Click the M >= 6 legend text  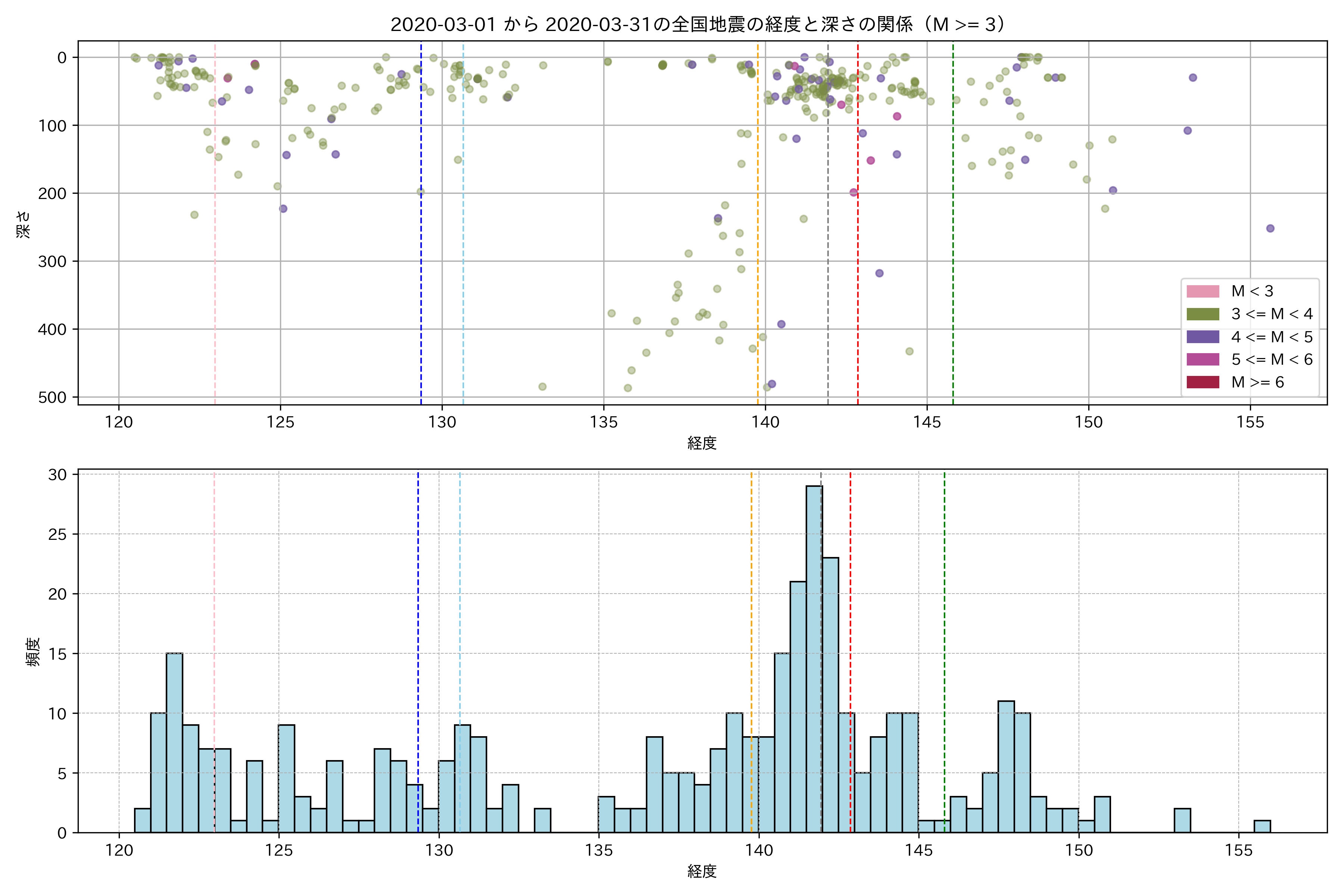(1257, 382)
